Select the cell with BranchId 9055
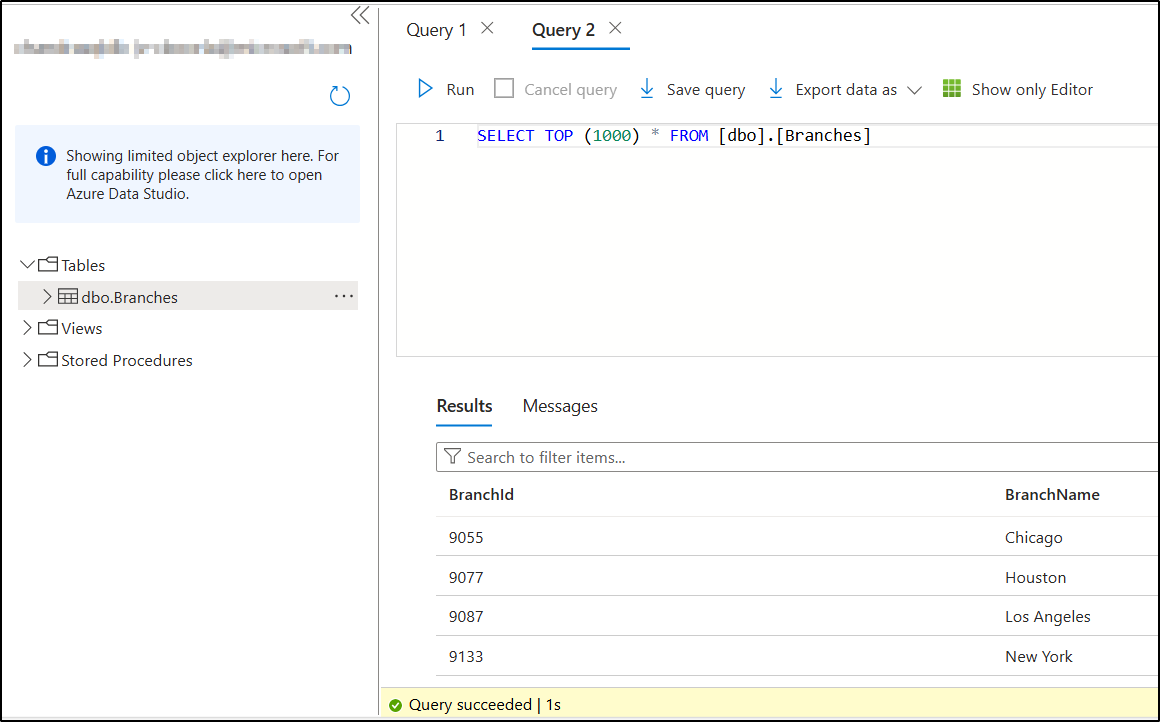 (x=466, y=538)
